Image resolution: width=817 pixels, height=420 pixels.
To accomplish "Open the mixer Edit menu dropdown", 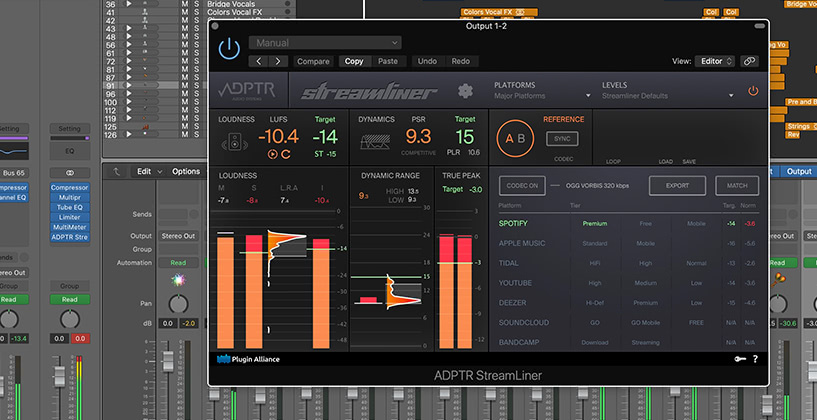I will point(149,171).
